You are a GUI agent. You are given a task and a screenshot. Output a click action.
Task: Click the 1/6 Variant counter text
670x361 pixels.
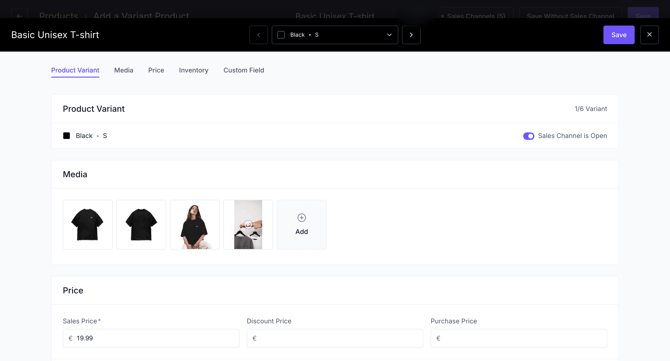click(x=591, y=109)
